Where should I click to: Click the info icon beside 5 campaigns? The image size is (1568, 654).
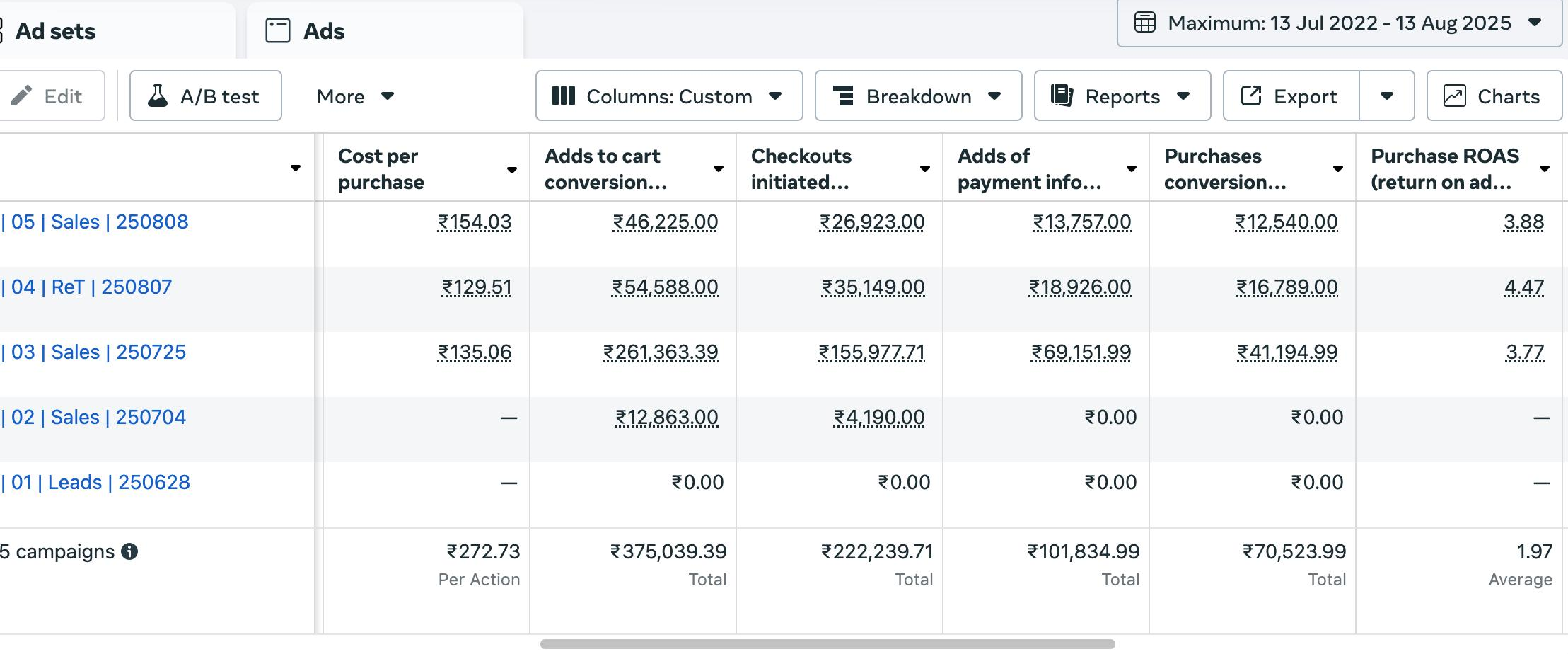(x=129, y=551)
